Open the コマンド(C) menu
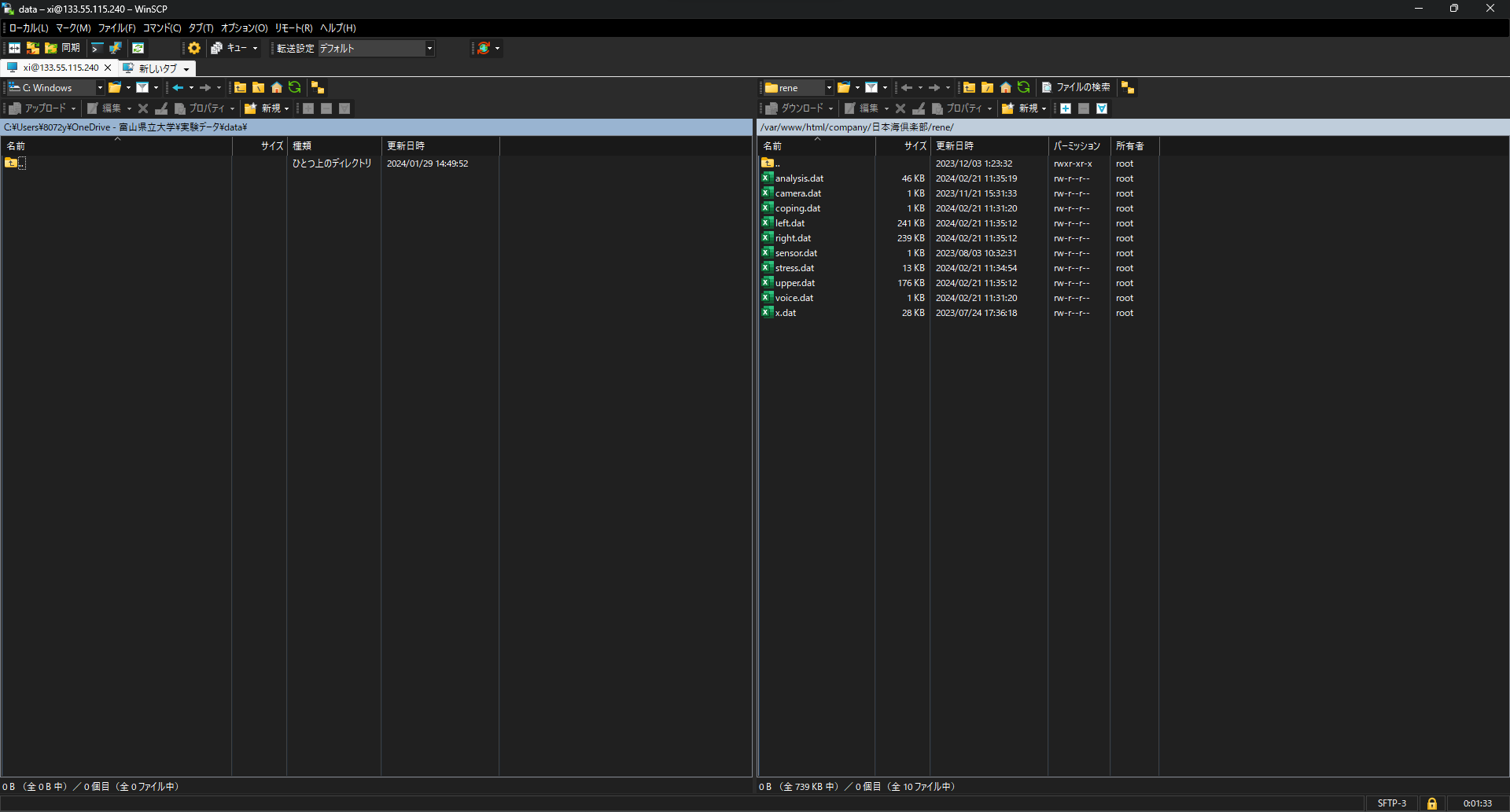The image size is (1510, 812). coord(161,28)
